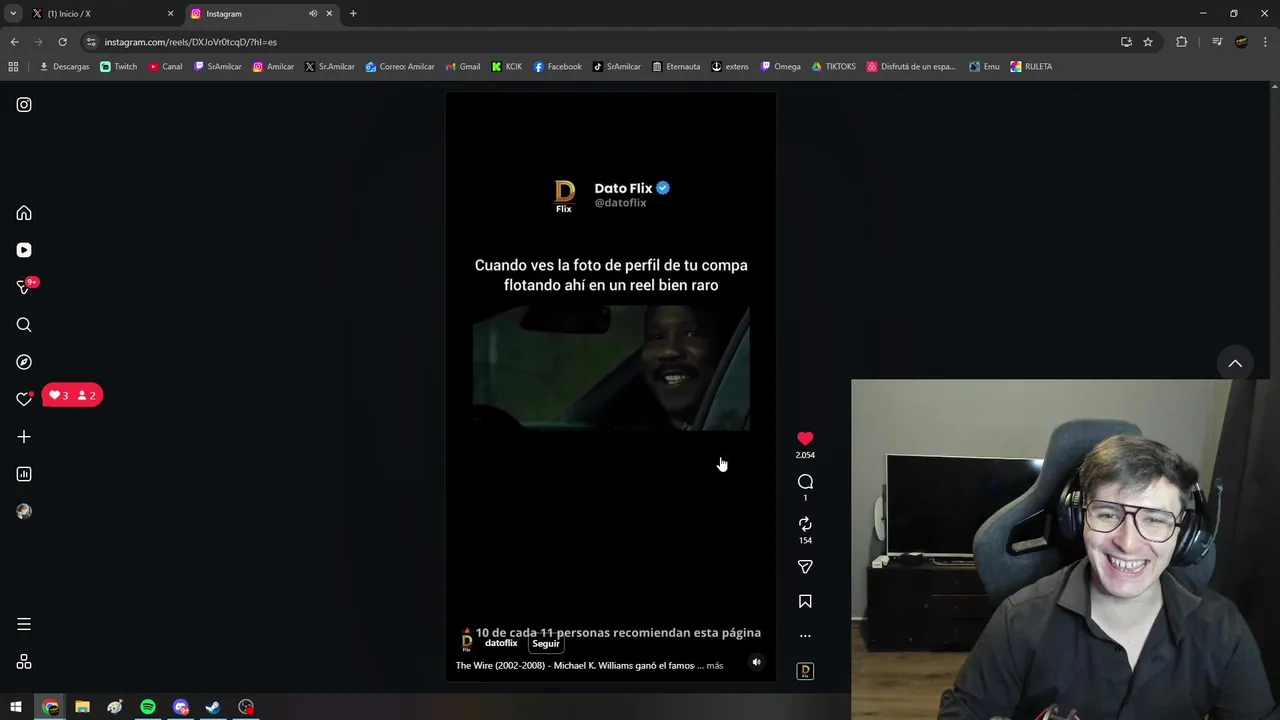Follow datoflix with Seguir button

pyautogui.click(x=546, y=644)
